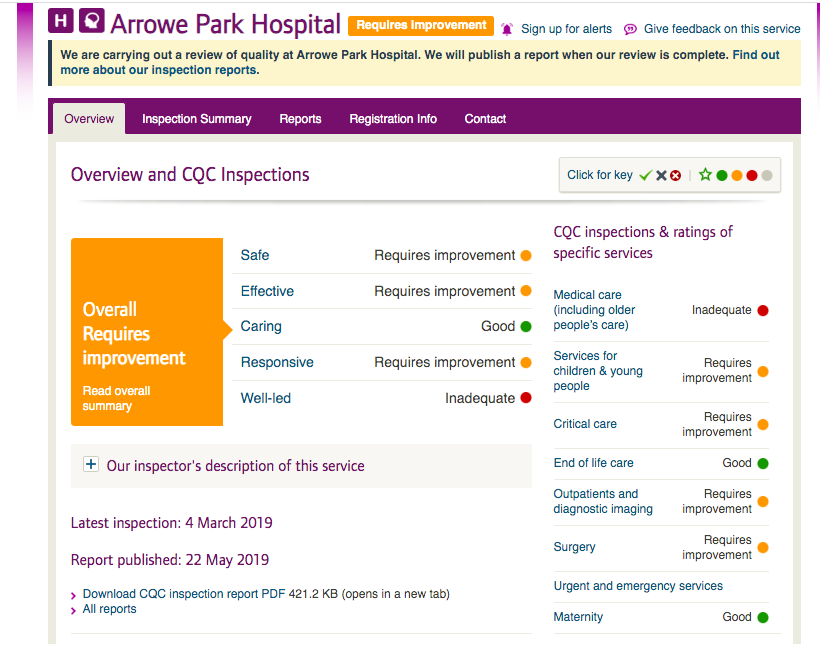The height and width of the screenshot is (645, 820).
Task: Click the Arrowe Park Hospital title
Action: (225, 24)
